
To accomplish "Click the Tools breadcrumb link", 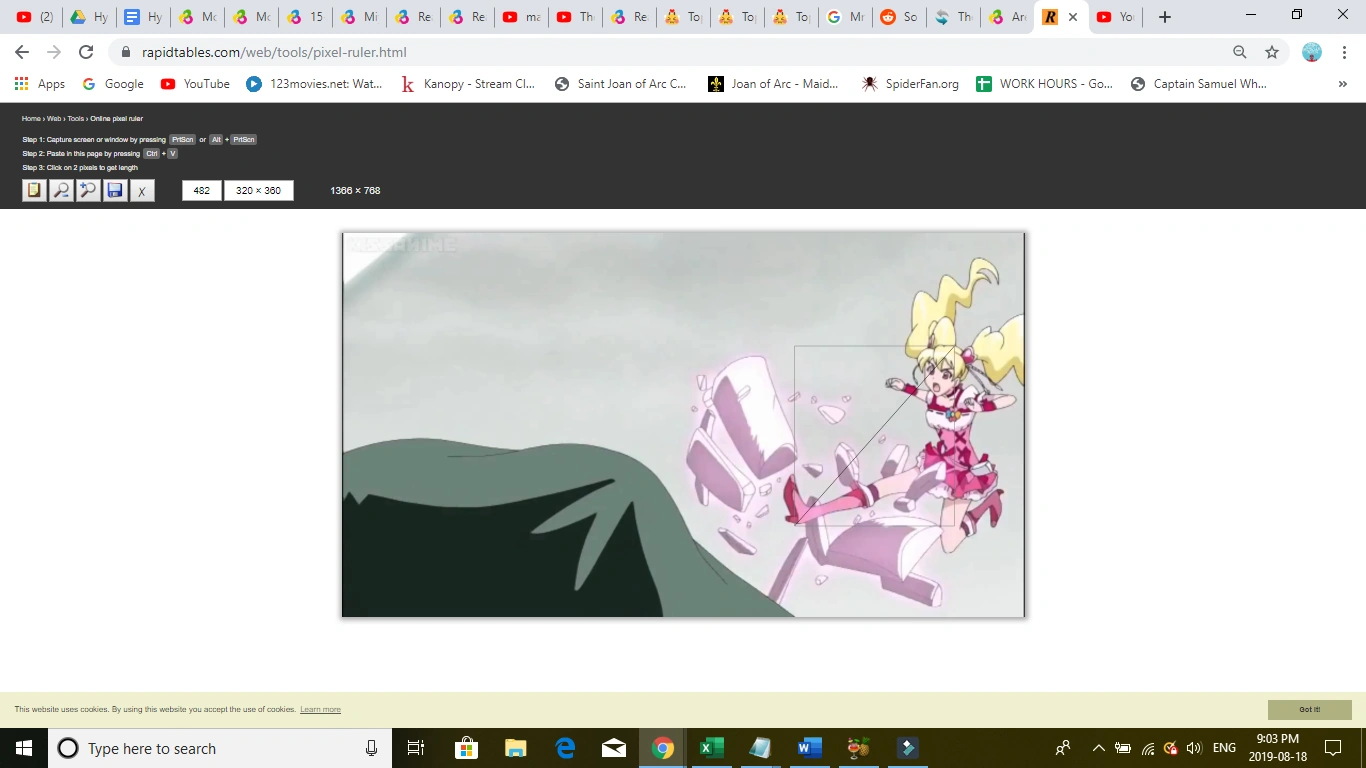I will point(76,119).
